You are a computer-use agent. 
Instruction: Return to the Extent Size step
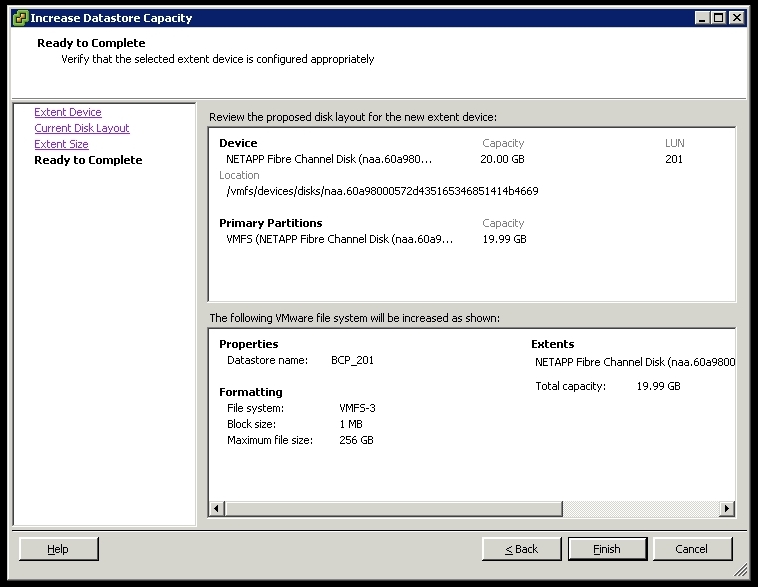(x=61, y=144)
